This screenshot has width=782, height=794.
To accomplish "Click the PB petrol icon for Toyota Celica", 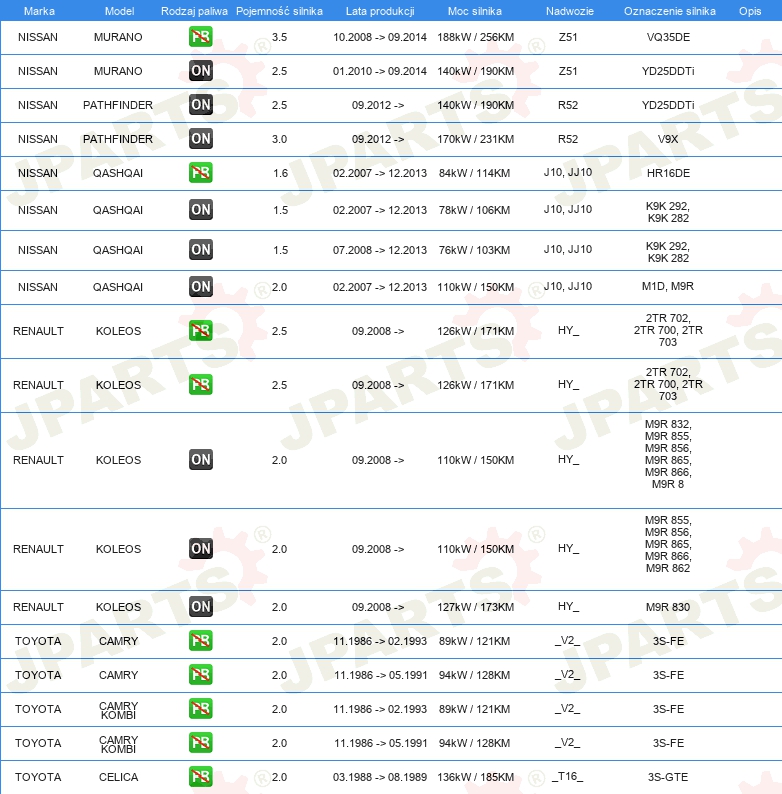I will pos(201,776).
